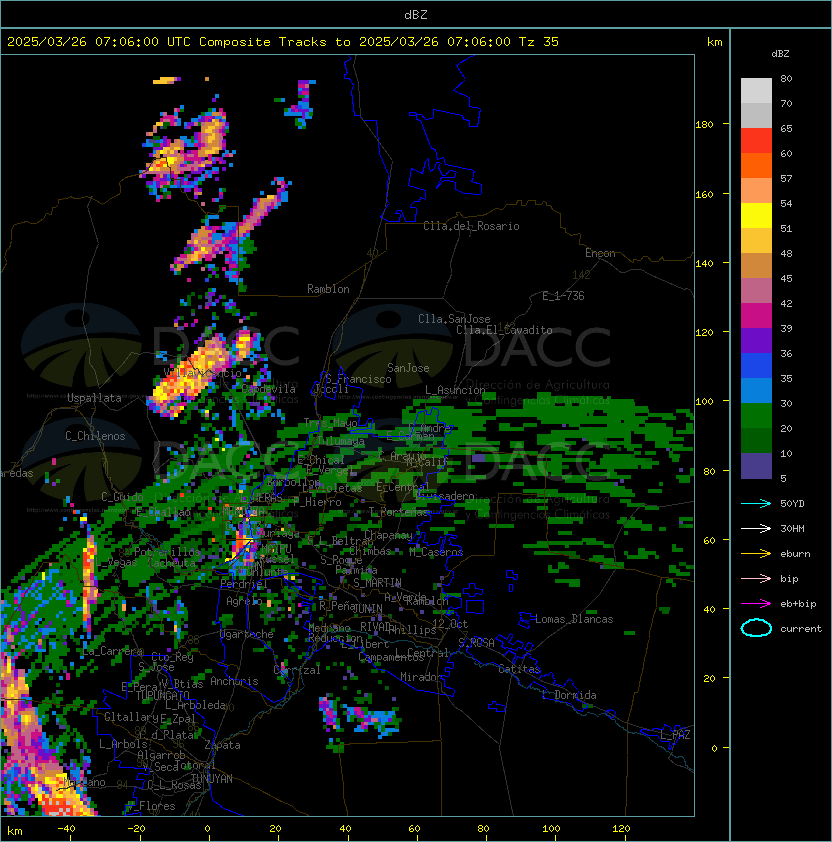Click the 'eburn' legend label
This screenshot has height=842, width=832.
(795, 554)
